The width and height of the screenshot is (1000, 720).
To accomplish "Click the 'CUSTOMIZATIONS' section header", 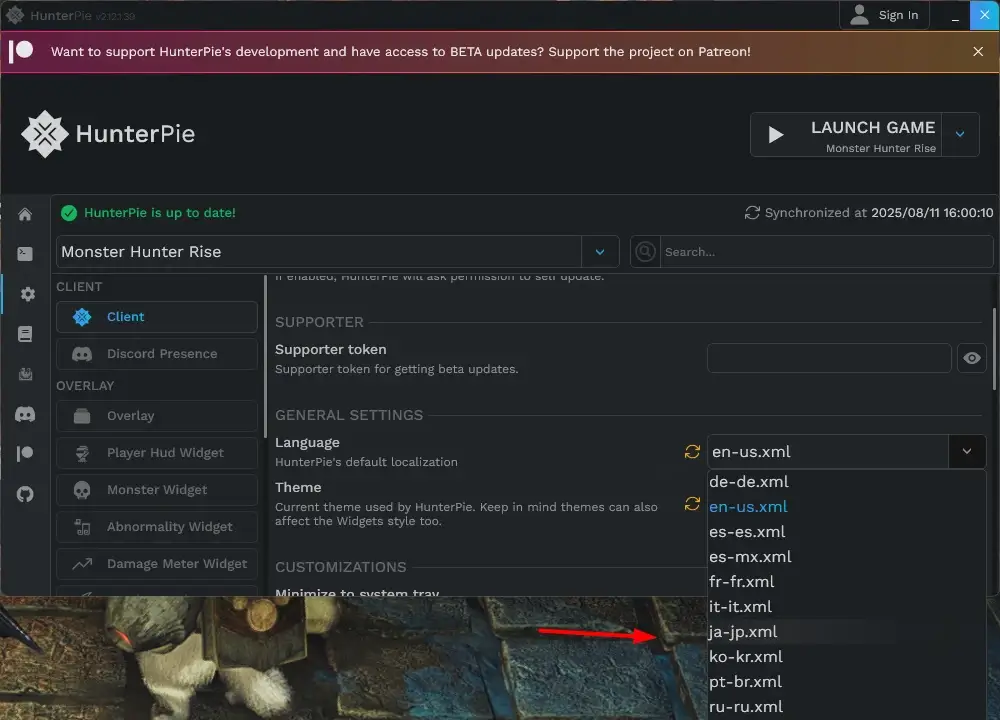I will coord(341,567).
